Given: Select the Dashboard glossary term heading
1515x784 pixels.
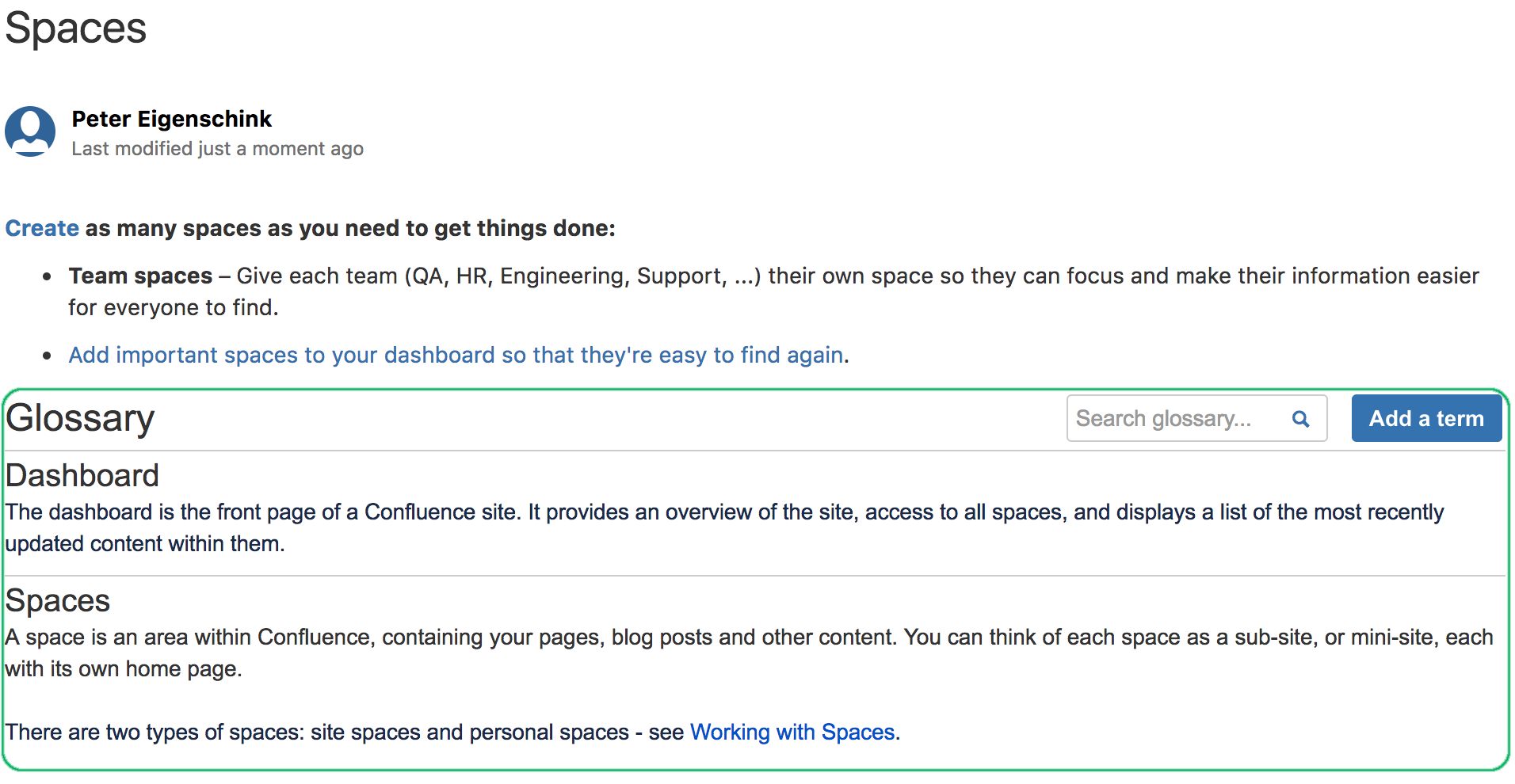Looking at the screenshot, I should (82, 475).
